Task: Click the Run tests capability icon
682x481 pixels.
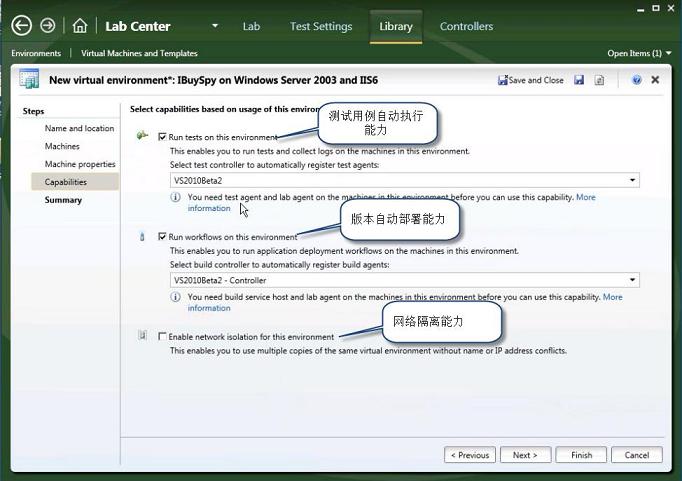Action: pos(142,135)
